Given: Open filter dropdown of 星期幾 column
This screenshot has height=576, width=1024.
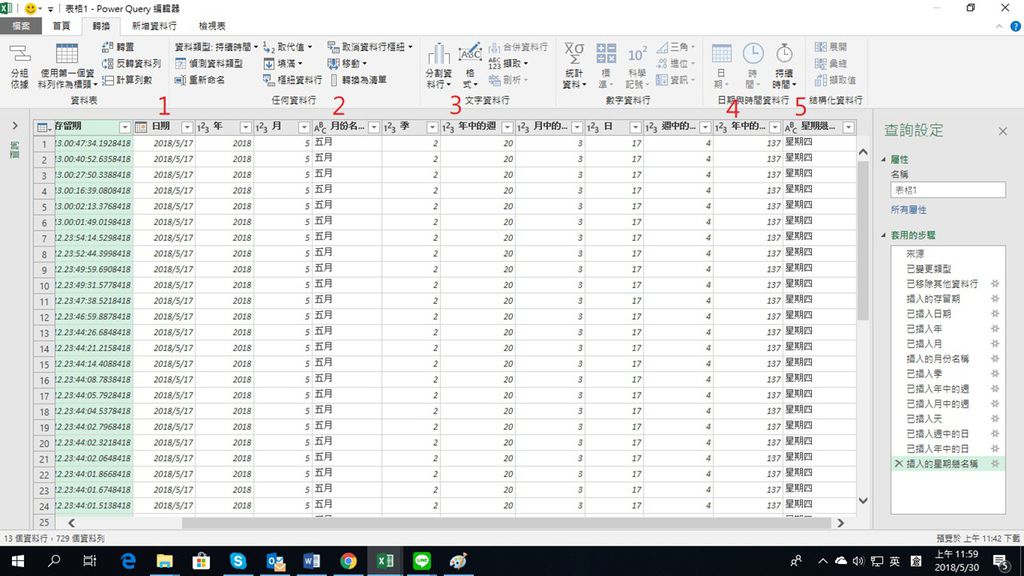Looking at the screenshot, I should coord(848,127).
